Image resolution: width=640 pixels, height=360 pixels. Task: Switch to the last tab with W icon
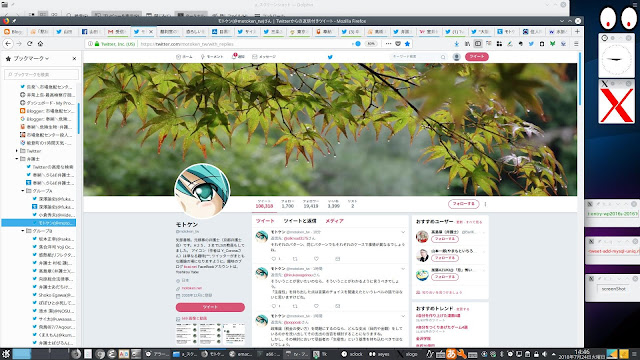point(558,31)
